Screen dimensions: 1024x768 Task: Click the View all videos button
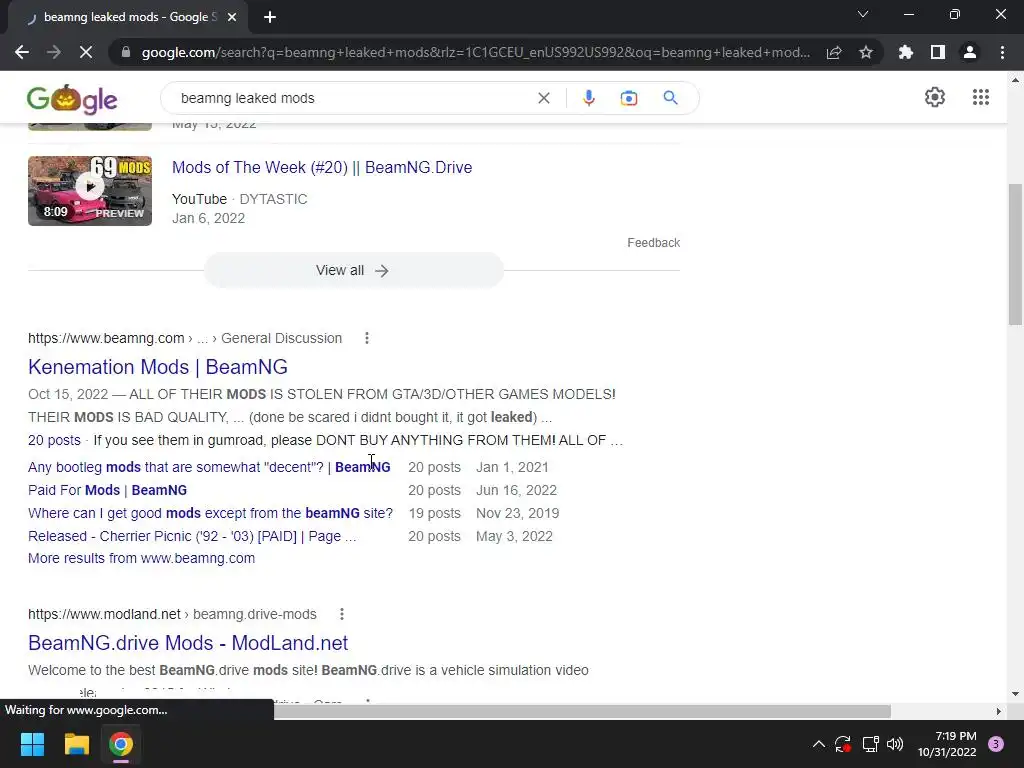coord(353,270)
